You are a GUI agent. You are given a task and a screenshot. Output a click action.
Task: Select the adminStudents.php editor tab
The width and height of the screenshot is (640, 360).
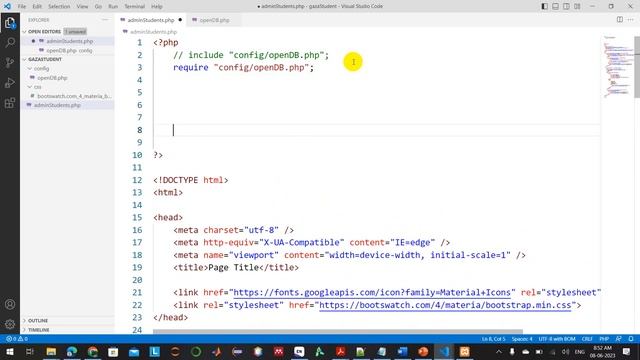[x=151, y=20]
